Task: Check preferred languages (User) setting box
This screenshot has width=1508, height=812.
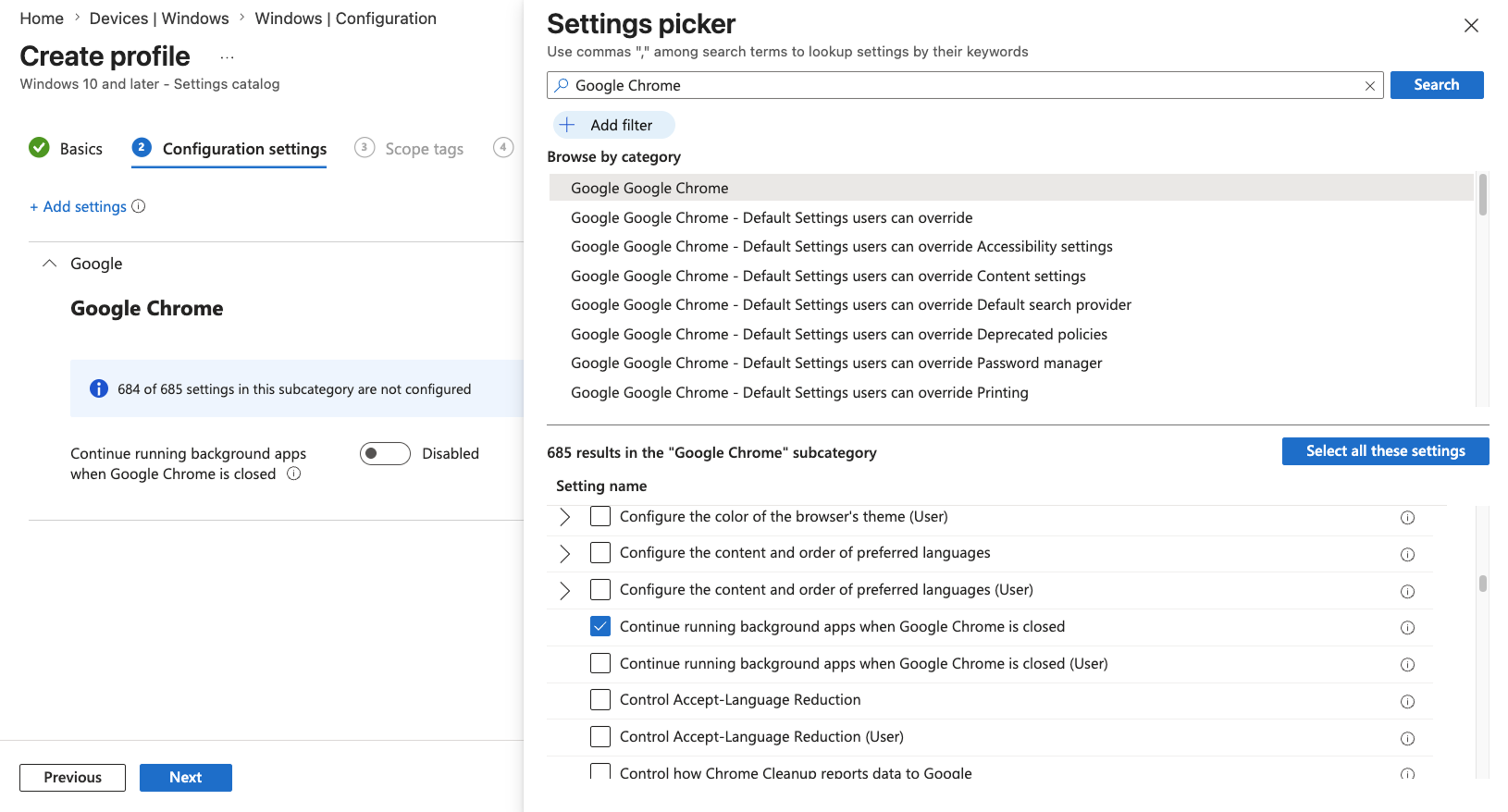Action: (600, 590)
